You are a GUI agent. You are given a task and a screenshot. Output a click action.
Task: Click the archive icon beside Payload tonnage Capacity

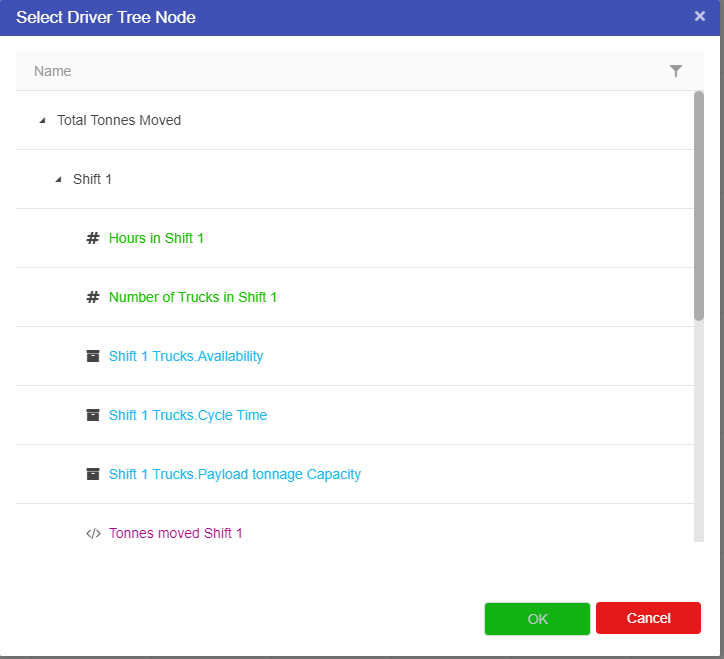[x=93, y=474]
